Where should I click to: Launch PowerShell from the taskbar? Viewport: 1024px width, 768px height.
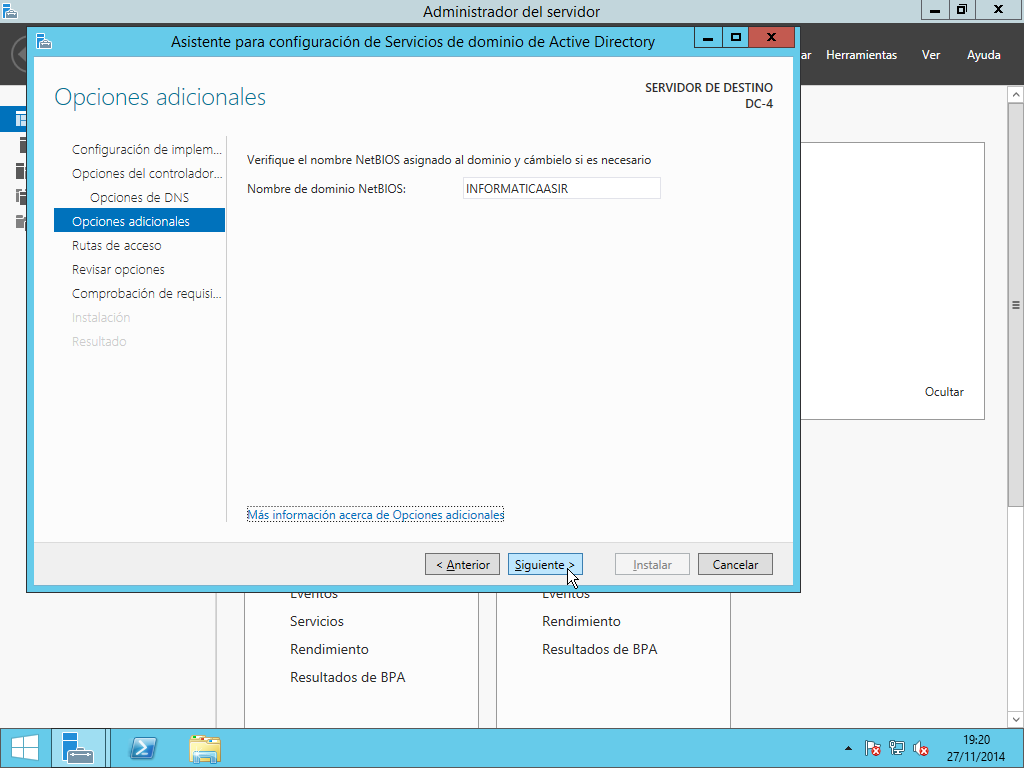tap(143, 748)
